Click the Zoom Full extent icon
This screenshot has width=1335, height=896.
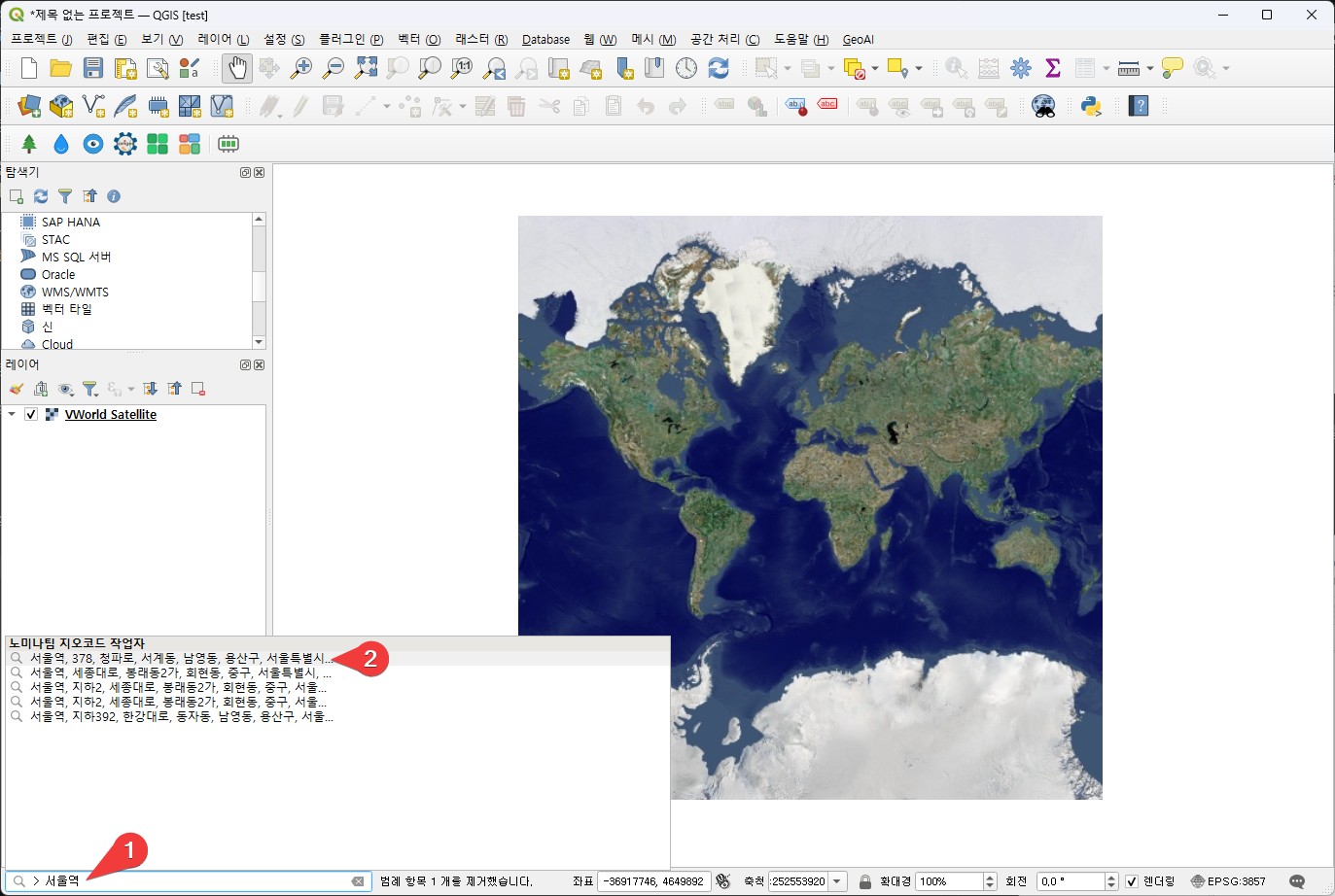366,68
